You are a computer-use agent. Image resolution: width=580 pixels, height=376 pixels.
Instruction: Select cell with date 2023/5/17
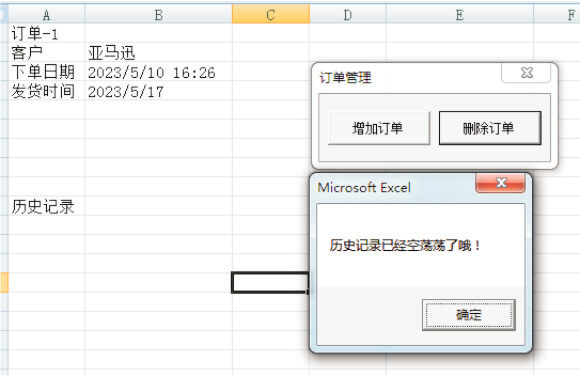(159, 91)
